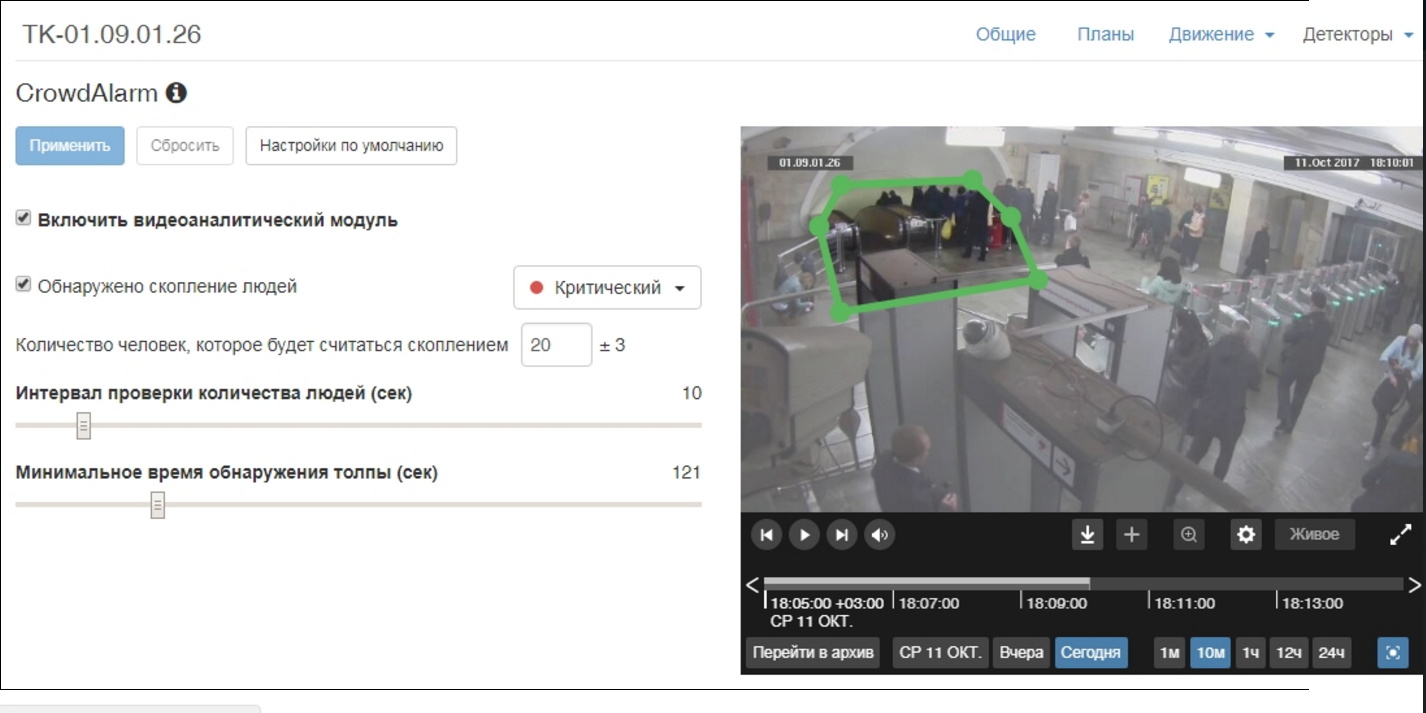Focus the crowd people count field
The width and height of the screenshot is (1426, 713).
[x=556, y=345]
